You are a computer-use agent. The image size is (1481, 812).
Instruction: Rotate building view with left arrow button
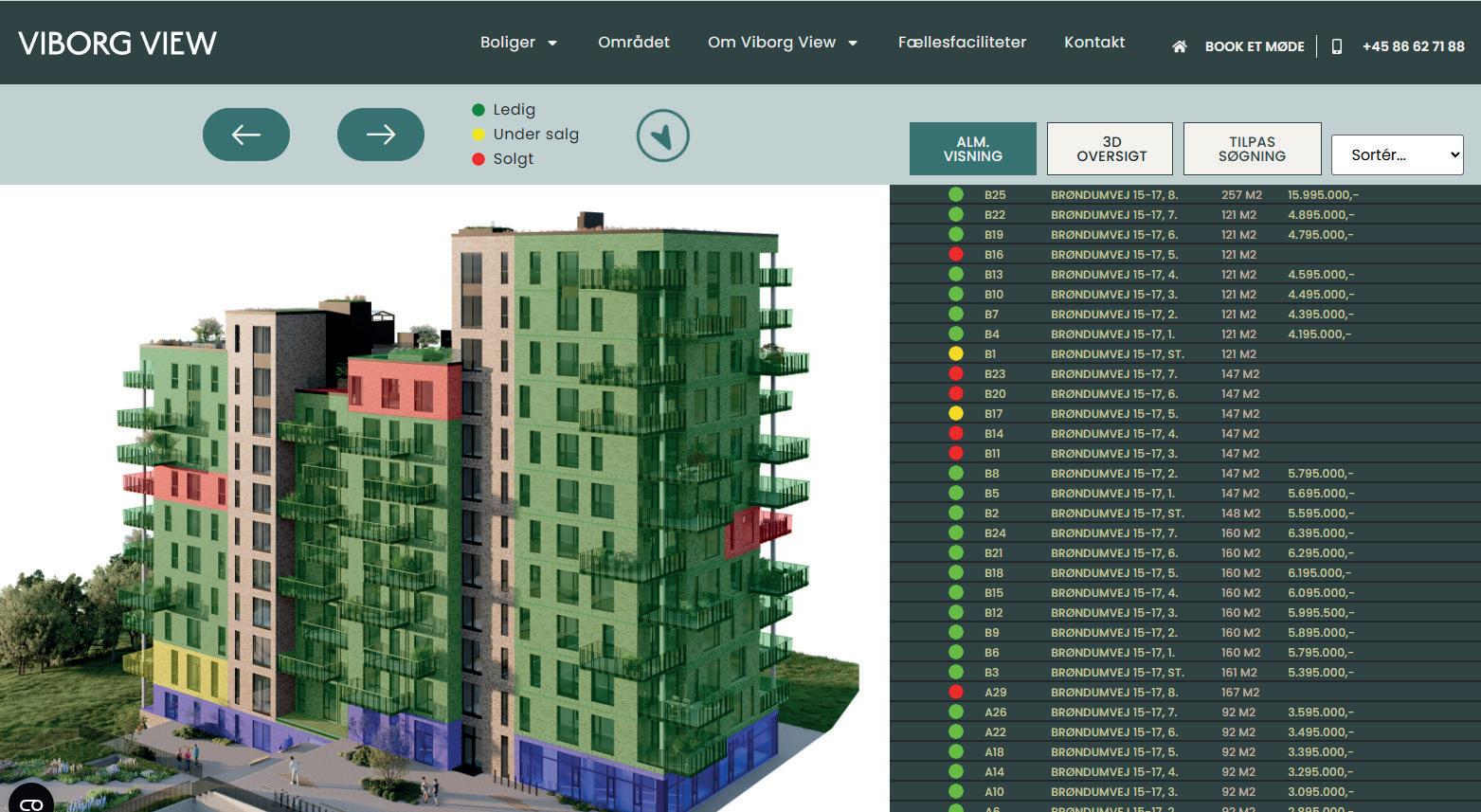[246, 135]
